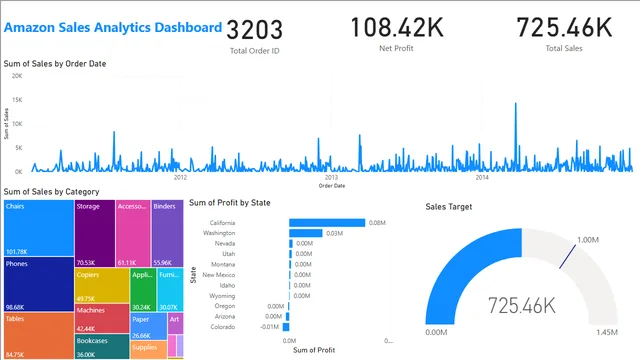Click the Sum of Profit by State title

[229, 203]
